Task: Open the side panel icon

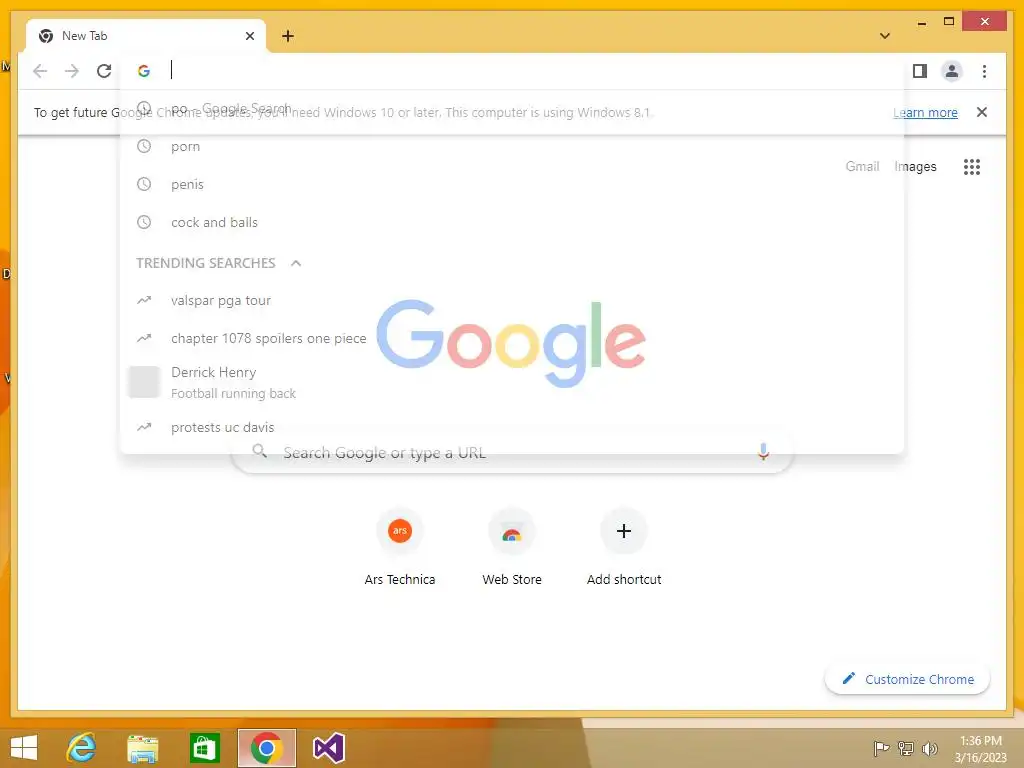Action: tap(920, 71)
